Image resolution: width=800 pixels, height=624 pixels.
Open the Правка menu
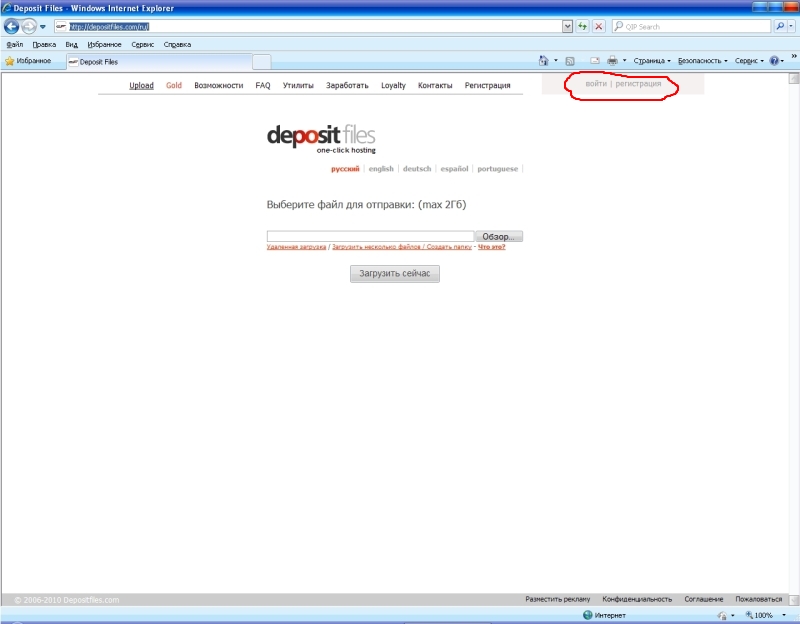44,44
